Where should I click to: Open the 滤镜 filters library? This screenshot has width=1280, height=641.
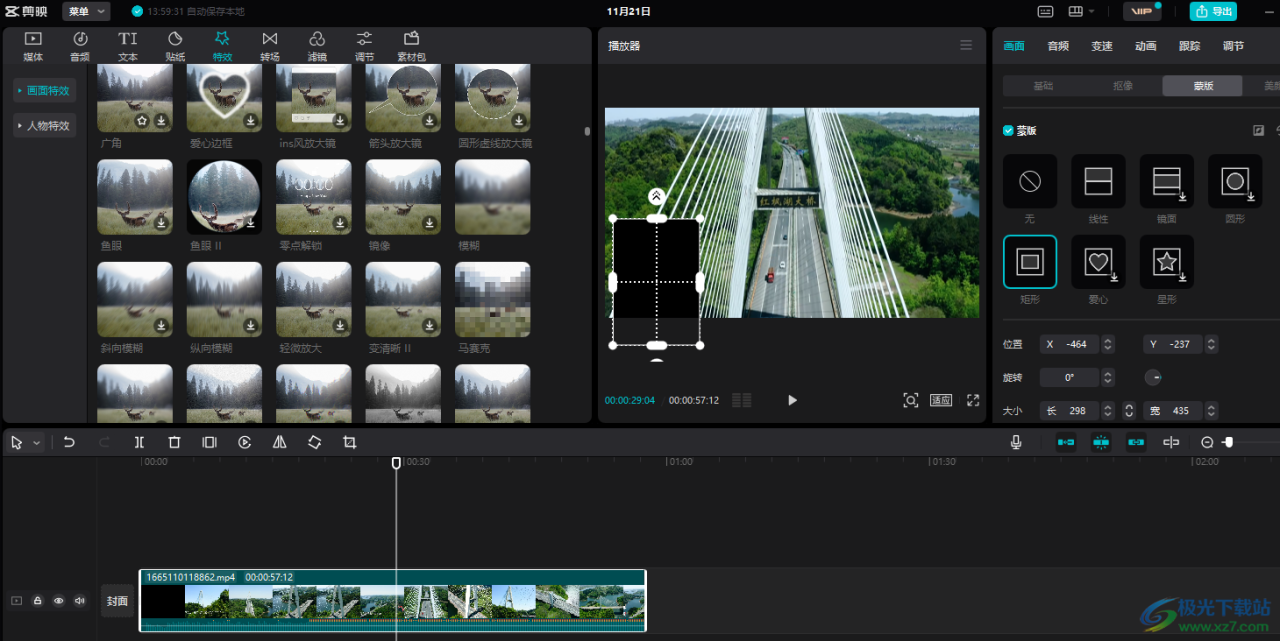(317, 46)
